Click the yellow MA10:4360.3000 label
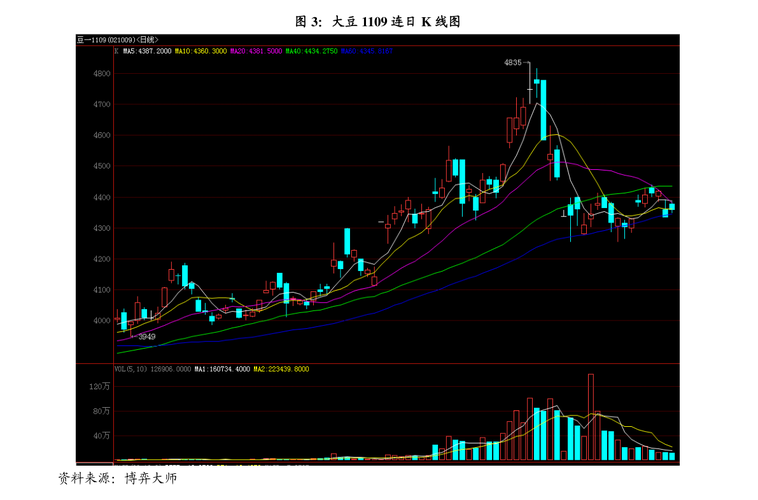This screenshot has width=758, height=500. pos(201,51)
